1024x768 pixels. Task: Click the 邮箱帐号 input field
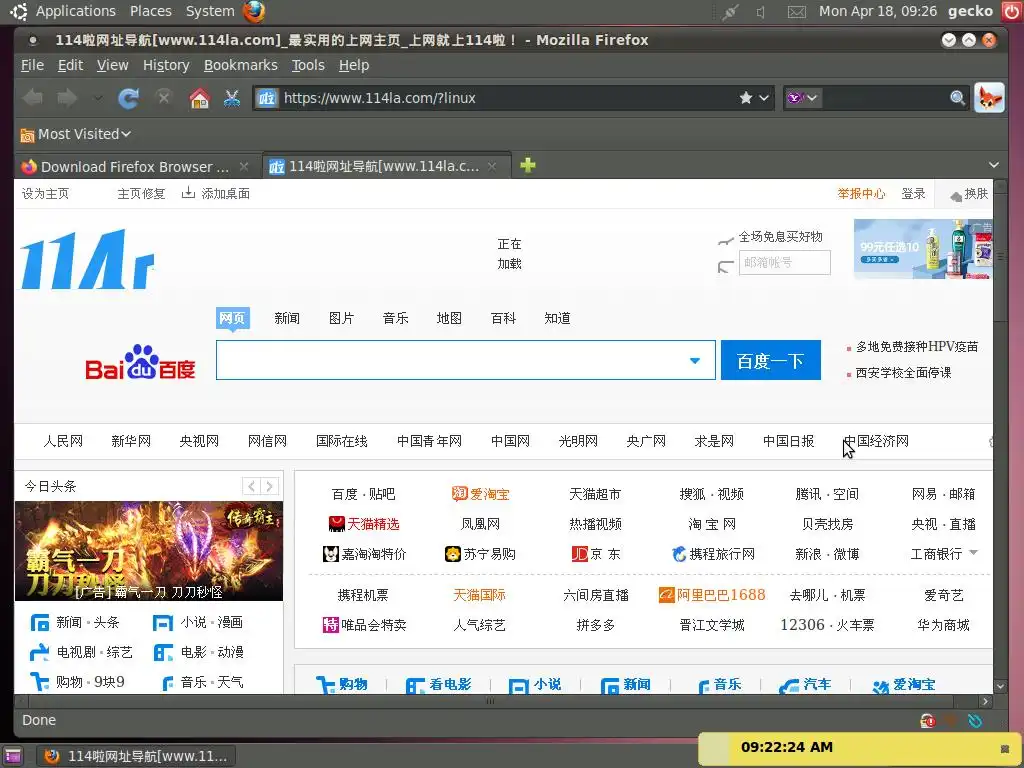[x=784, y=263]
